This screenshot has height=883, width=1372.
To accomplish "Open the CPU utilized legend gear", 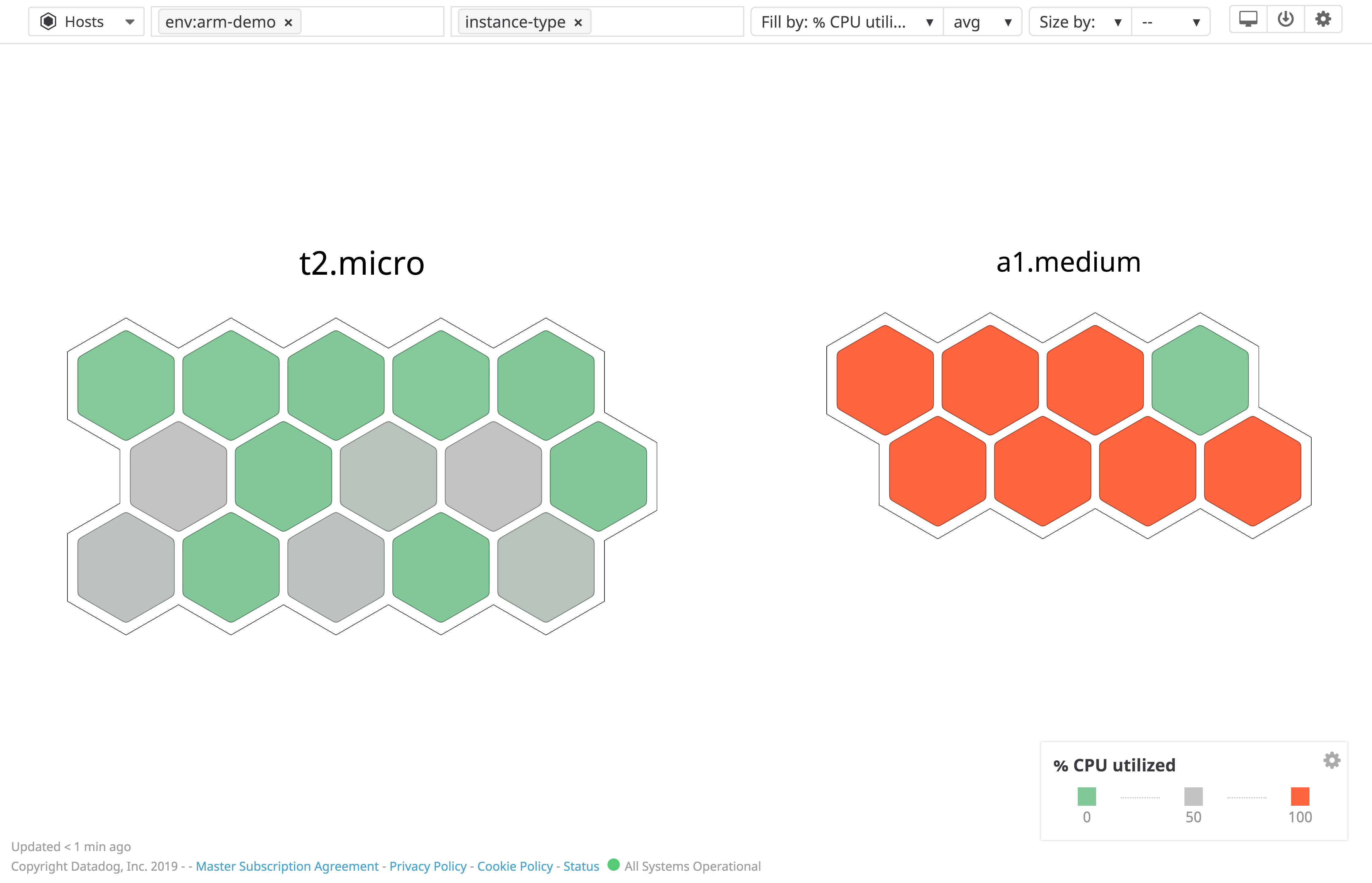I will pyautogui.click(x=1331, y=760).
